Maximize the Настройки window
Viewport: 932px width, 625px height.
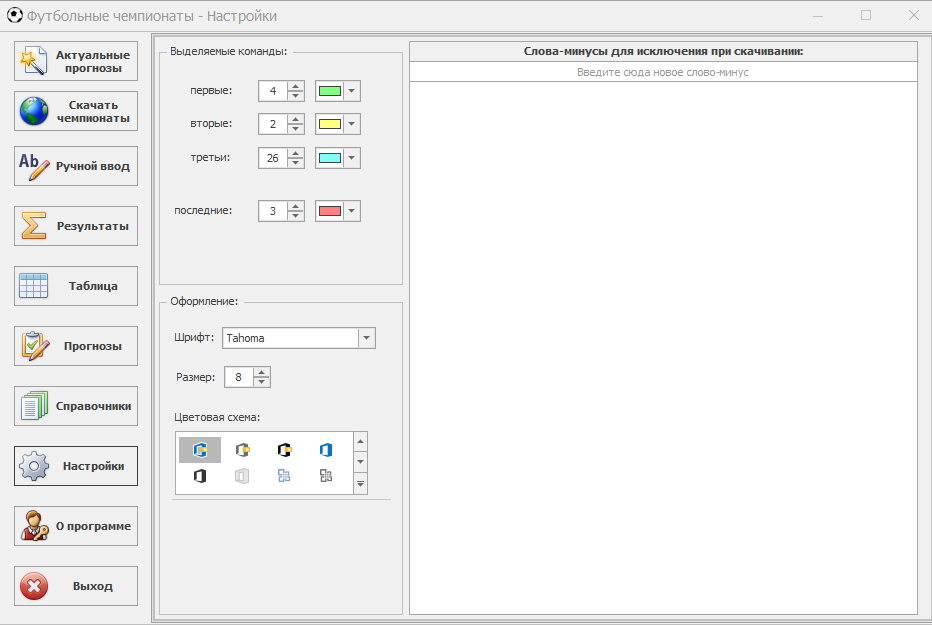866,15
